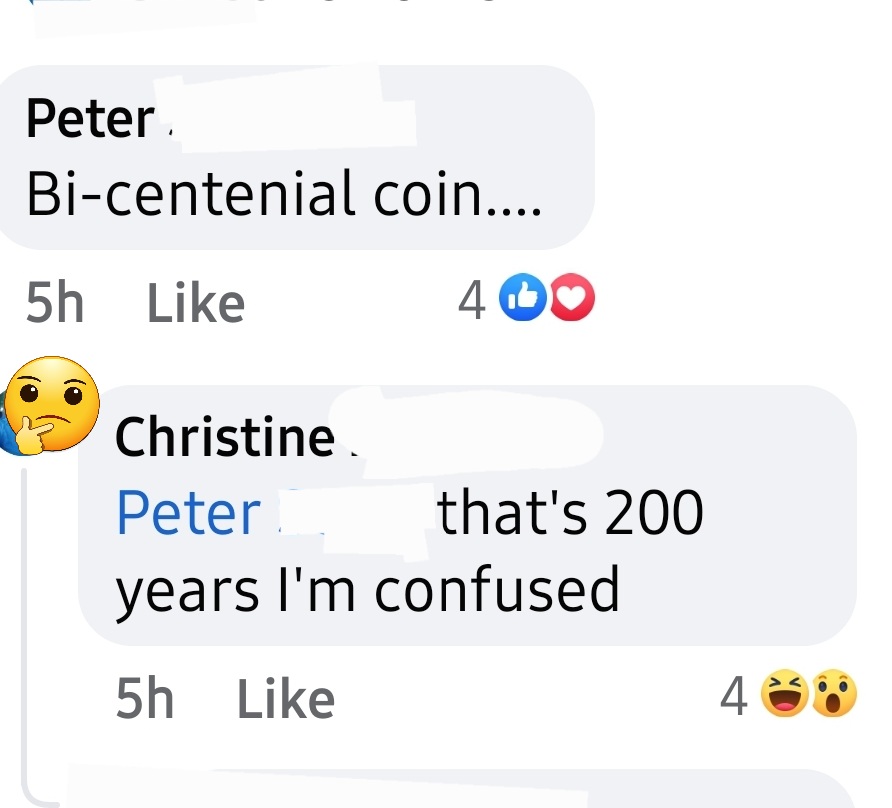Image resolution: width=892 pixels, height=808 pixels.
Task: Click the gray reply thread connector line
Action: tap(25, 626)
